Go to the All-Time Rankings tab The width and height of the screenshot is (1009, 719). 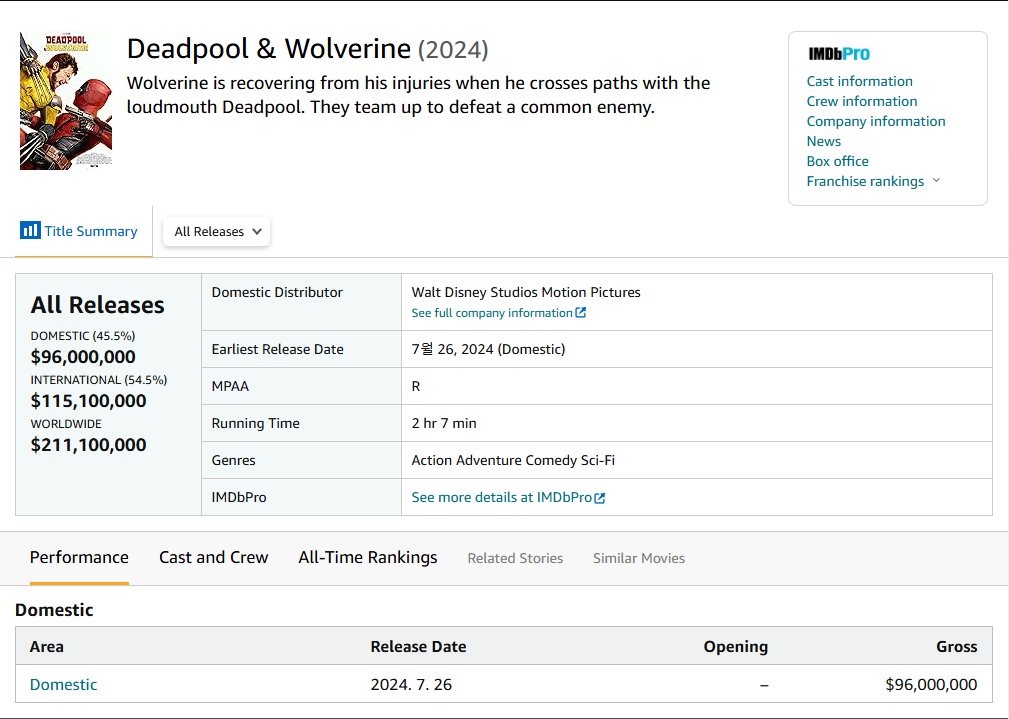(x=367, y=557)
